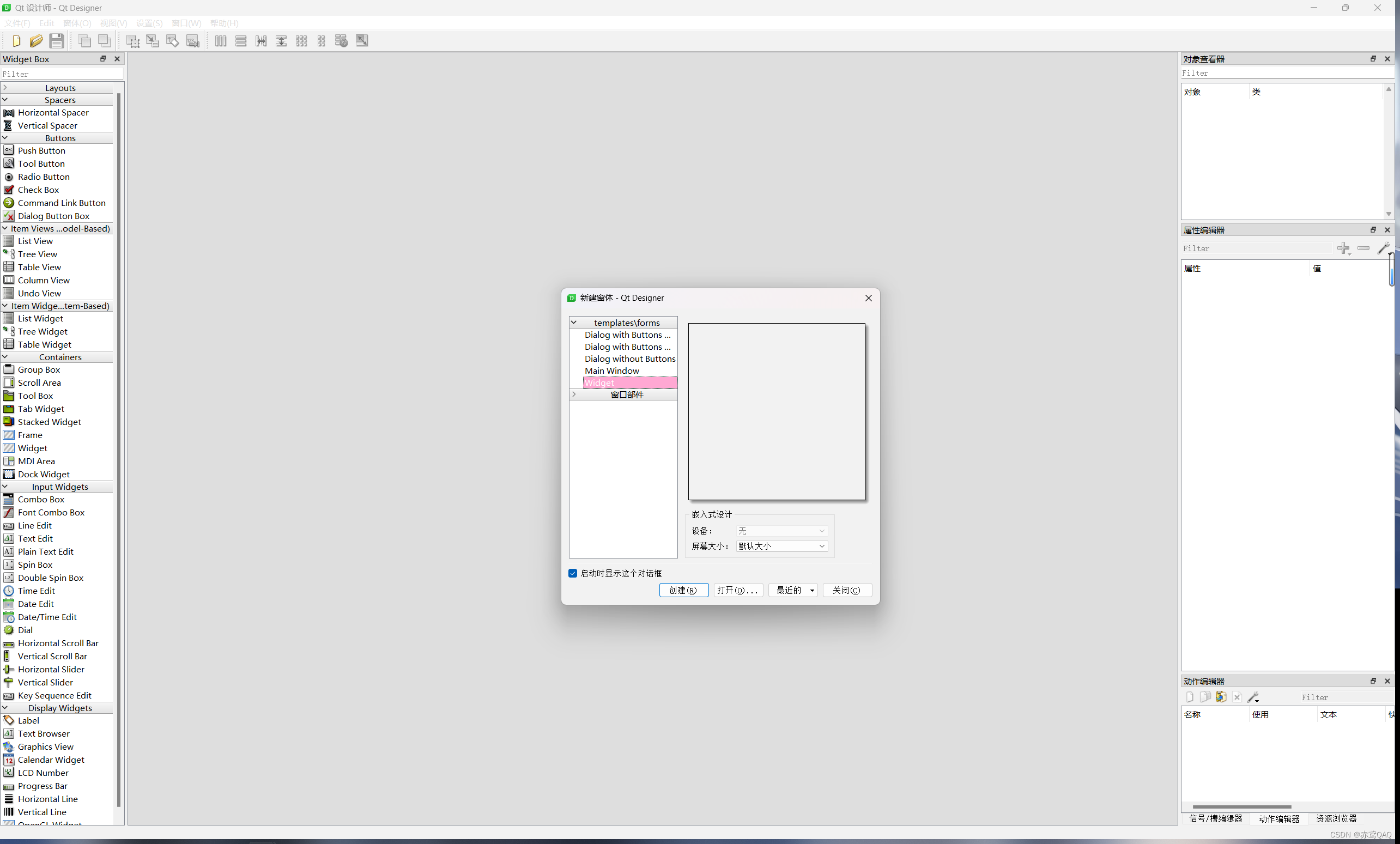
Task: Click the Form Layout toolbar icon
Action: point(322,41)
